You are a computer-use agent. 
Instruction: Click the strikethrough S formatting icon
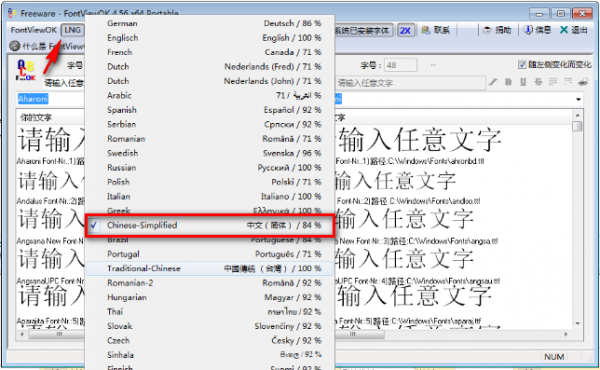(538, 82)
